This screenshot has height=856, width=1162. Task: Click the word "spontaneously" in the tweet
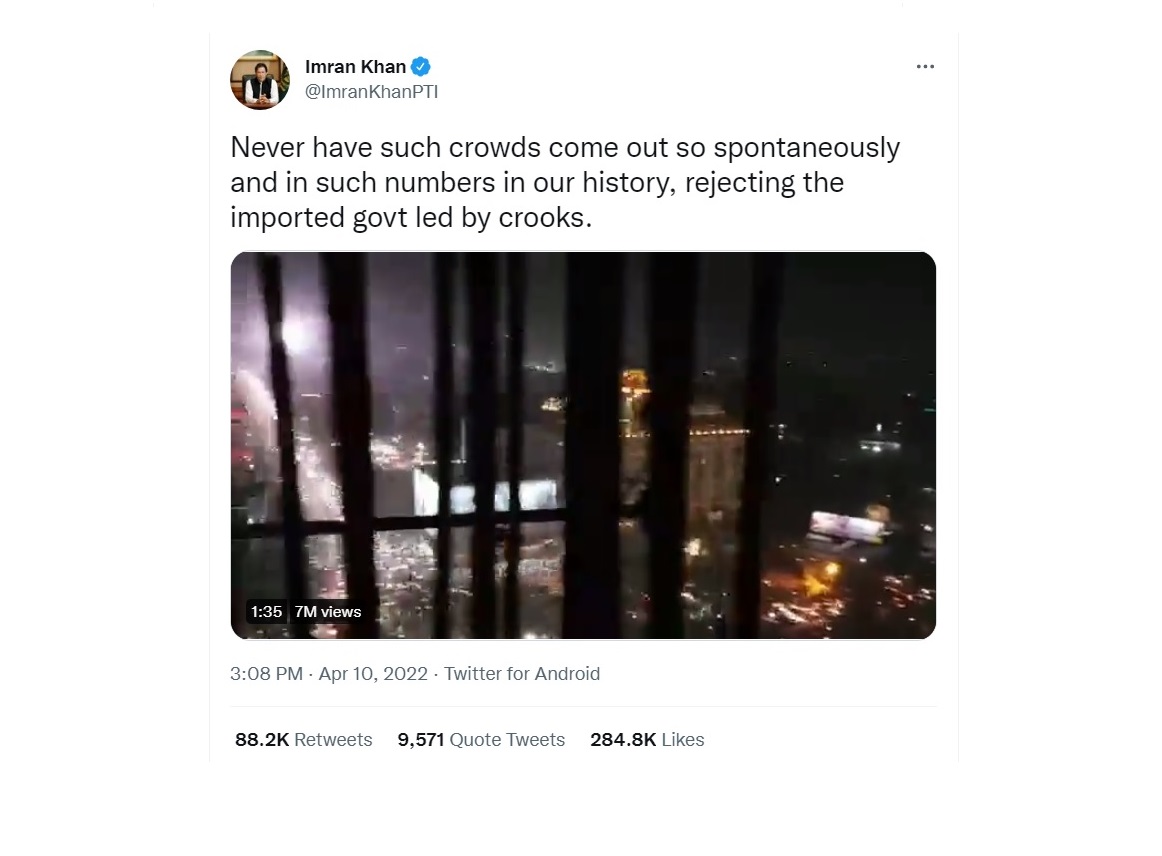pos(807,148)
